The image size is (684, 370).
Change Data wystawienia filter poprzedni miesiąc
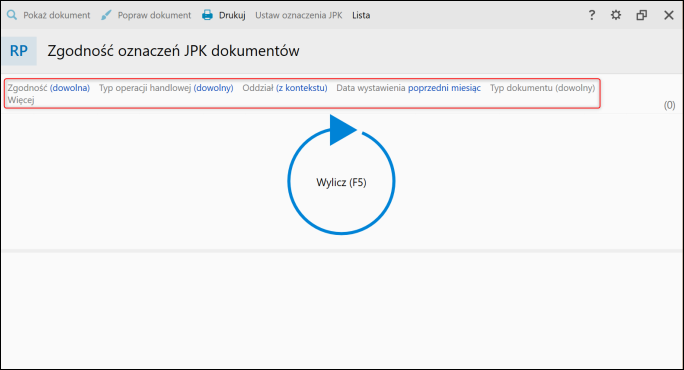tap(444, 88)
